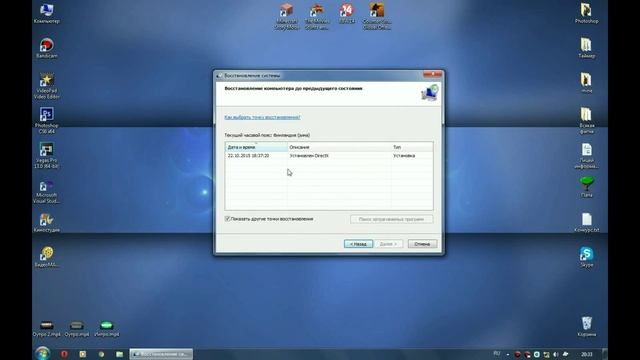This screenshot has height=360, width=640.
Task: Sort by Дата и время column header
Action: click(256, 147)
